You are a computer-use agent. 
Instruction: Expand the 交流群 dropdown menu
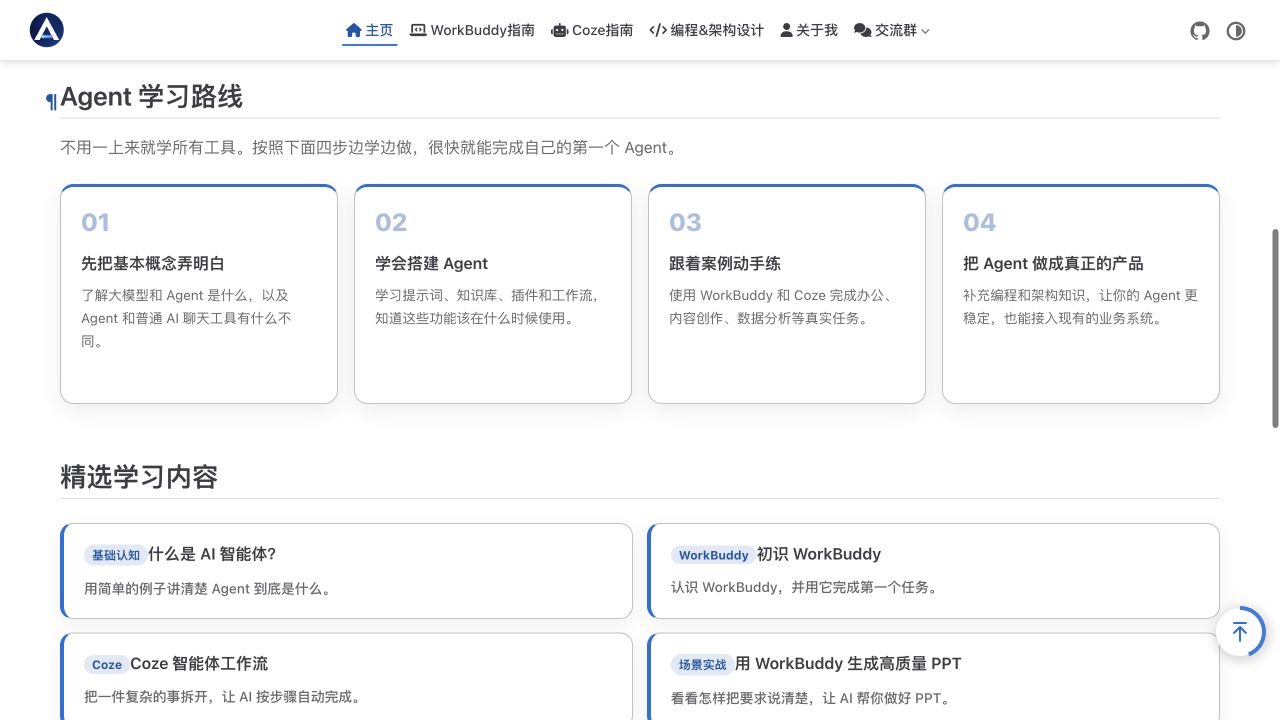891,31
